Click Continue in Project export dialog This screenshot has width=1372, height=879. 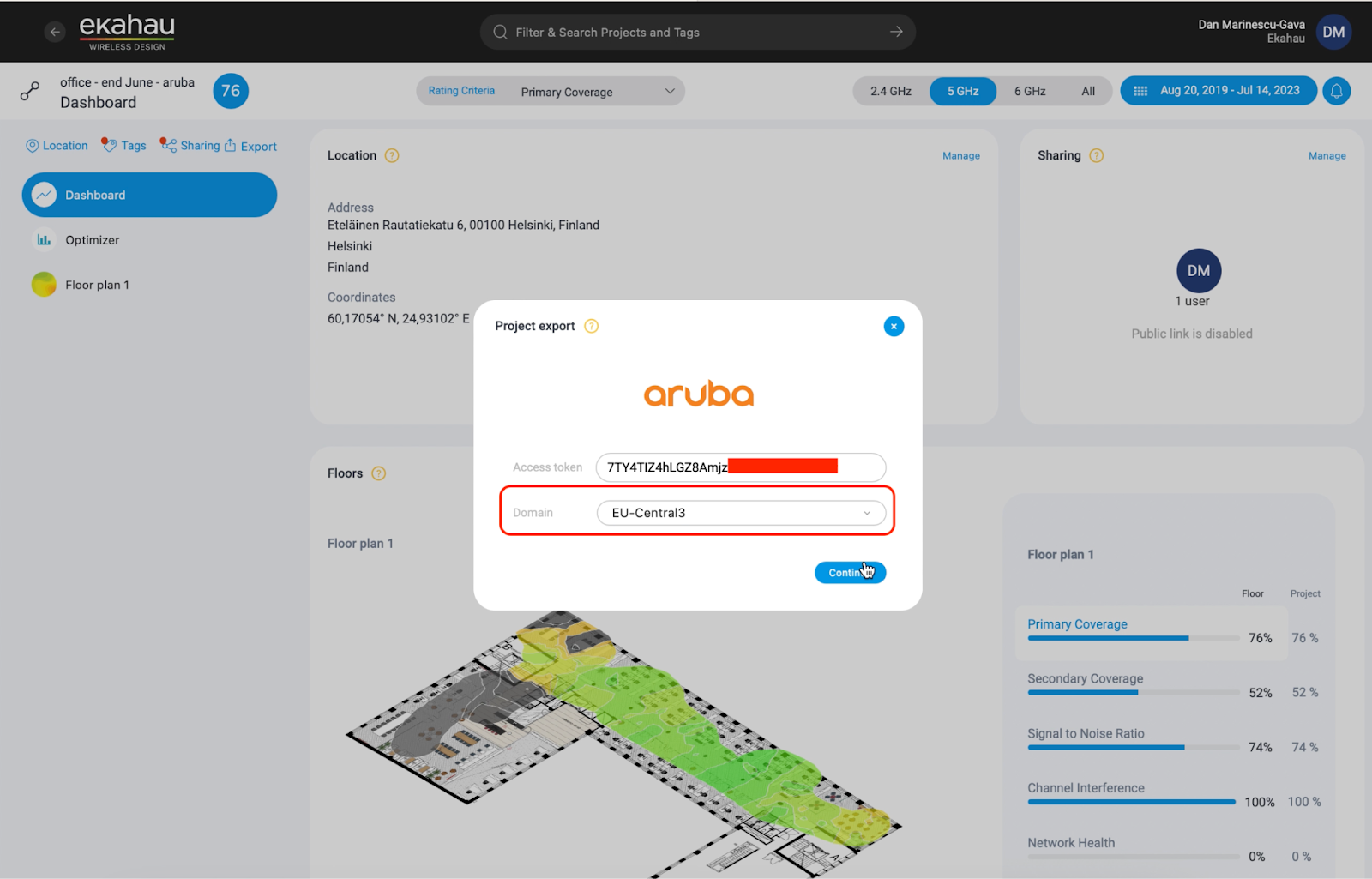tap(850, 572)
